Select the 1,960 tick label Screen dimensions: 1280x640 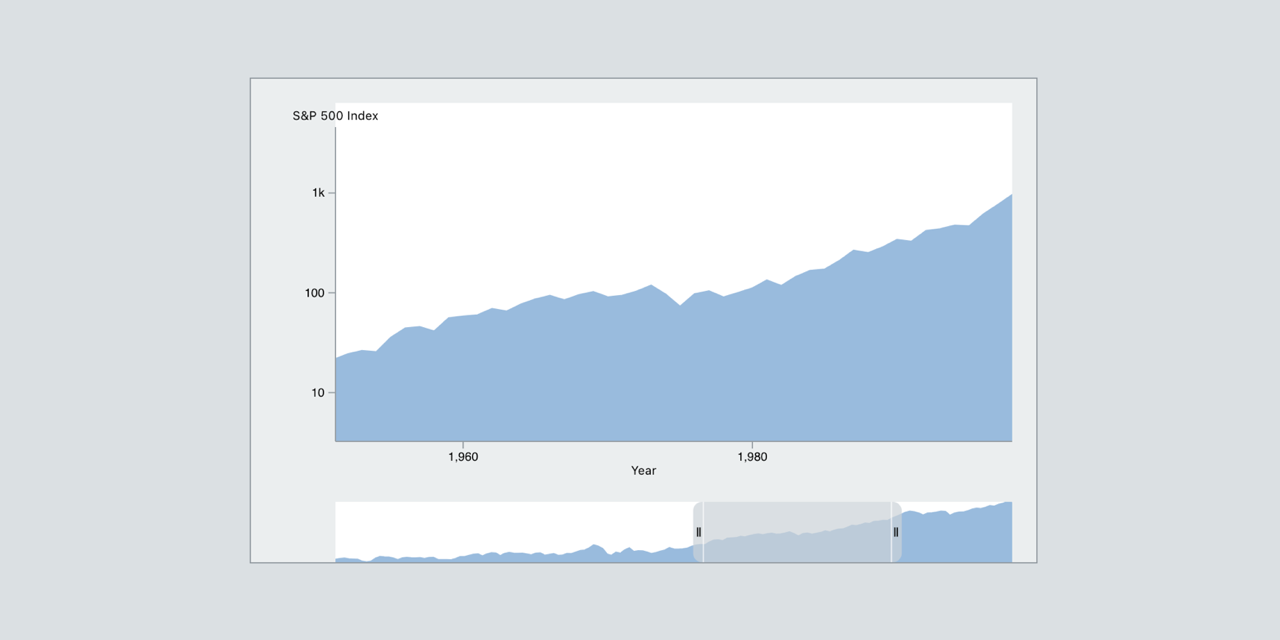click(463, 457)
